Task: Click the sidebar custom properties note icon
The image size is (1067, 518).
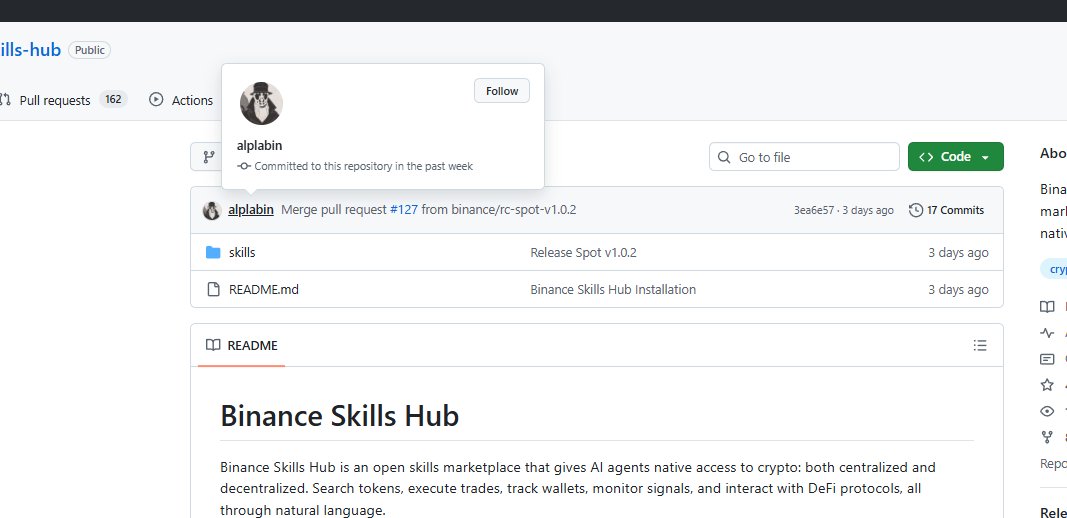Action: click(x=1047, y=359)
